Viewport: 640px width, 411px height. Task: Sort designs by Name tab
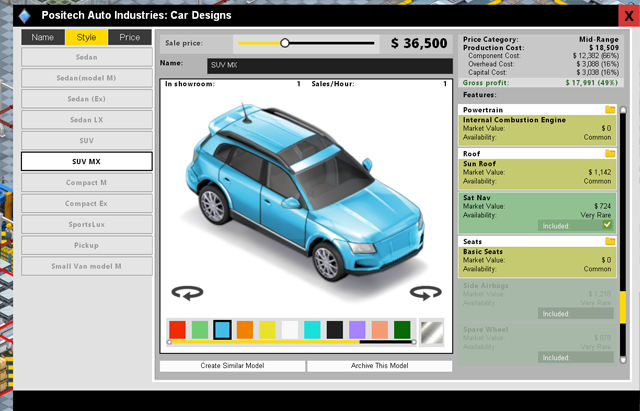point(43,37)
